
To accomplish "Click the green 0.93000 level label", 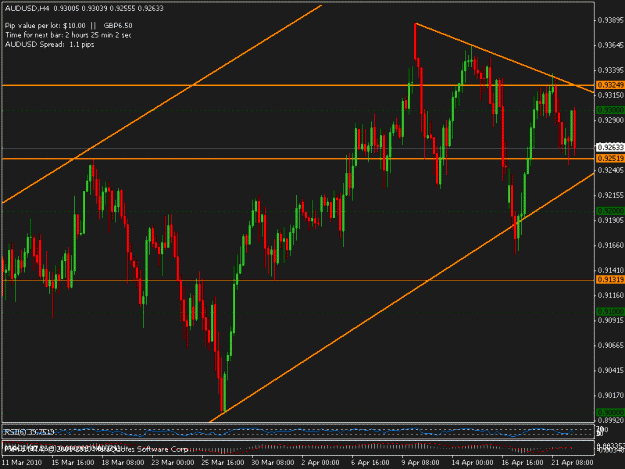I will [x=610, y=110].
